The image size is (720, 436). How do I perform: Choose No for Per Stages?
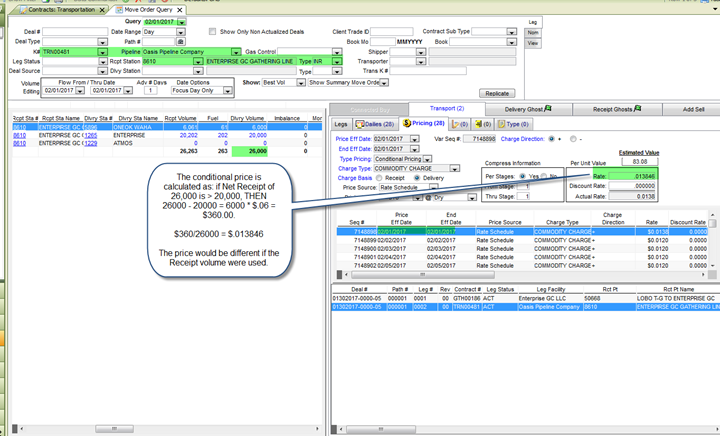click(x=543, y=175)
